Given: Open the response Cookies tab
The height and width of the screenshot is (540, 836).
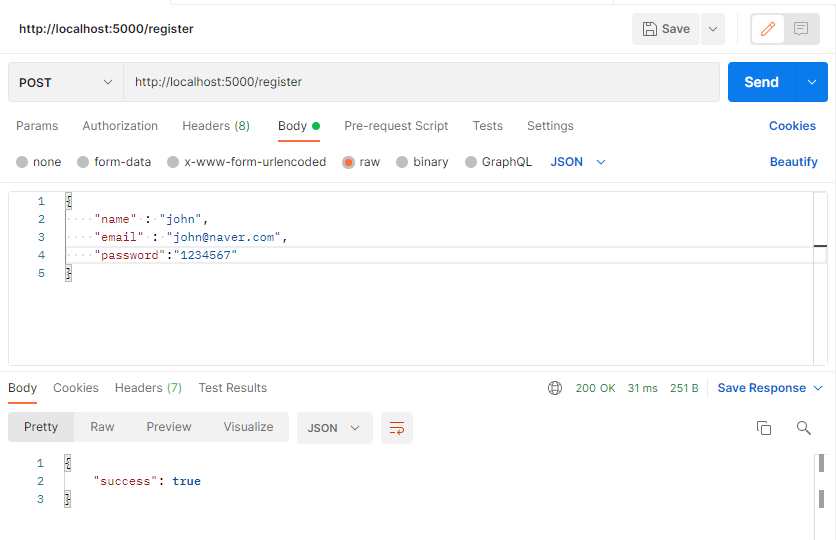Looking at the screenshot, I should 76,388.
